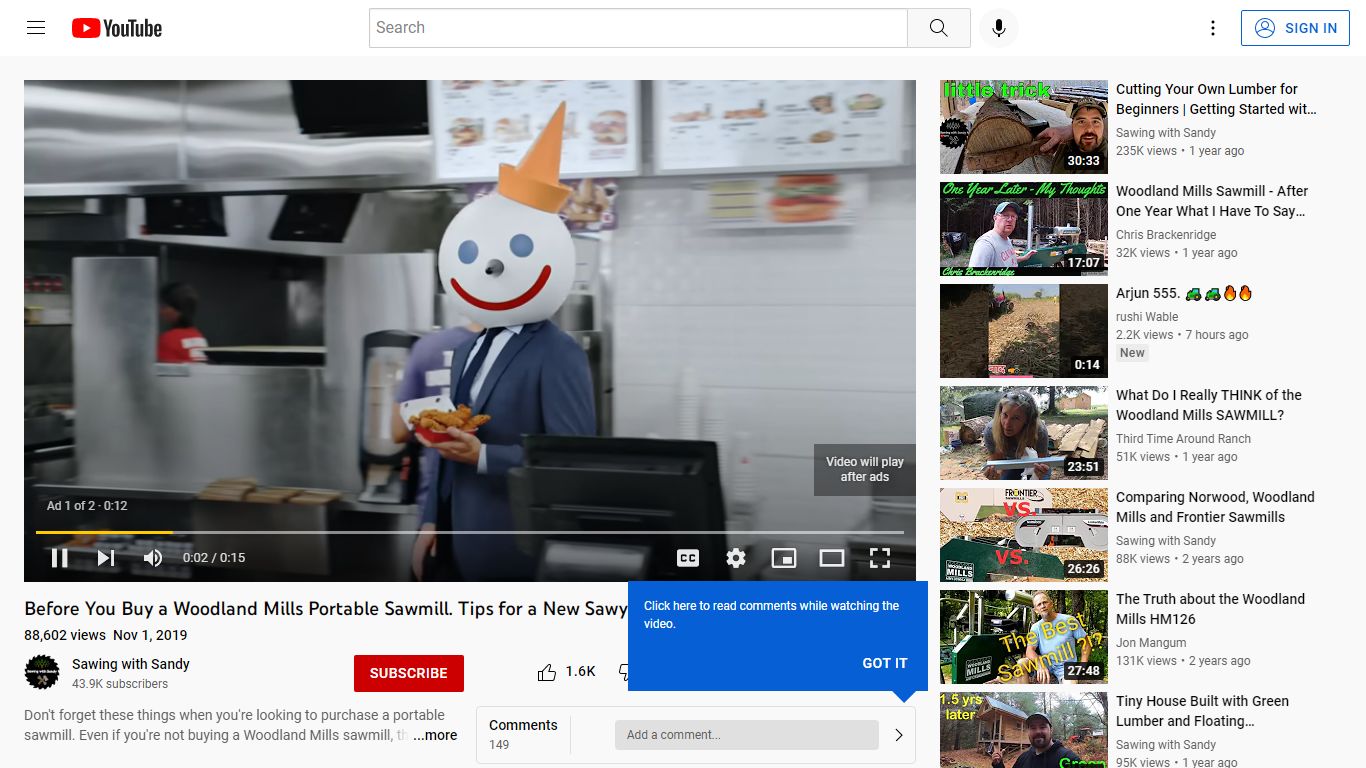Open title 'The Truth about the Woodland Mills HM126'

(x=1210, y=609)
